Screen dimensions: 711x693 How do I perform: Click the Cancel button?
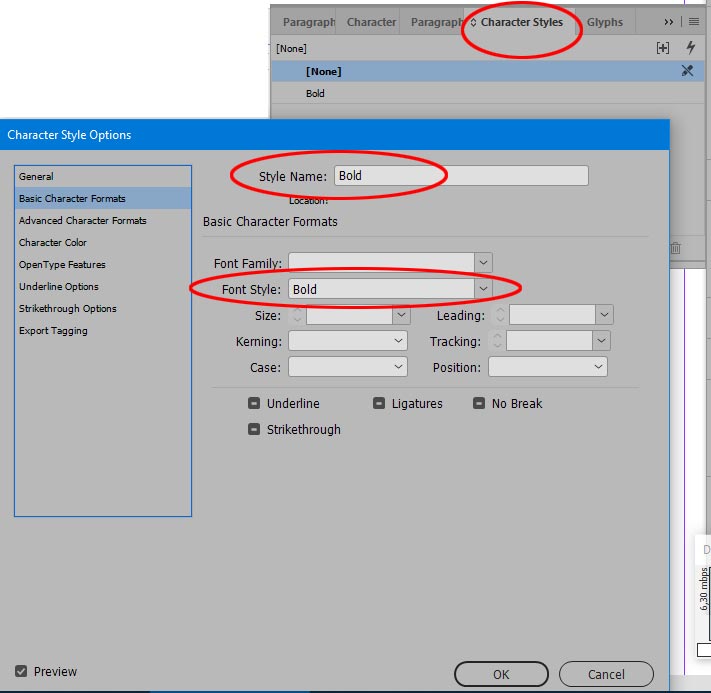point(606,674)
